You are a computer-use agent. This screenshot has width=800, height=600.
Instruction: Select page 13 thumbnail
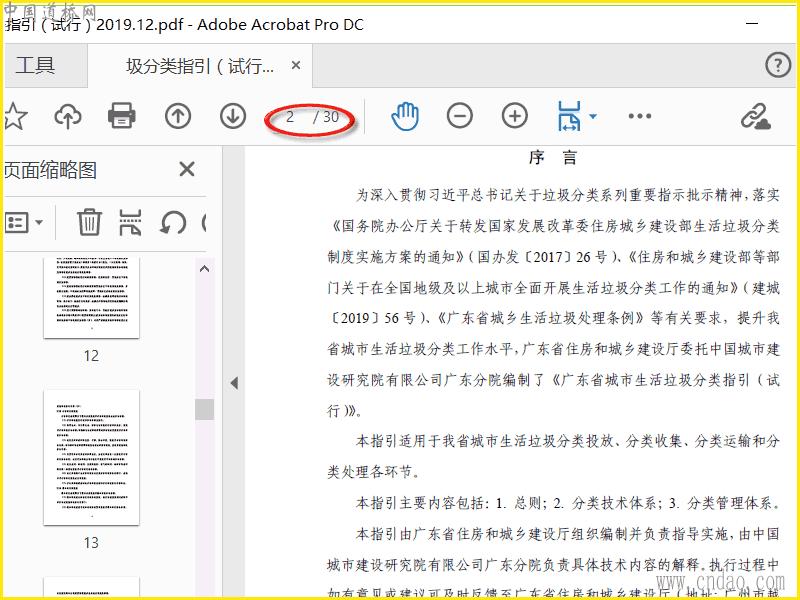click(x=91, y=458)
